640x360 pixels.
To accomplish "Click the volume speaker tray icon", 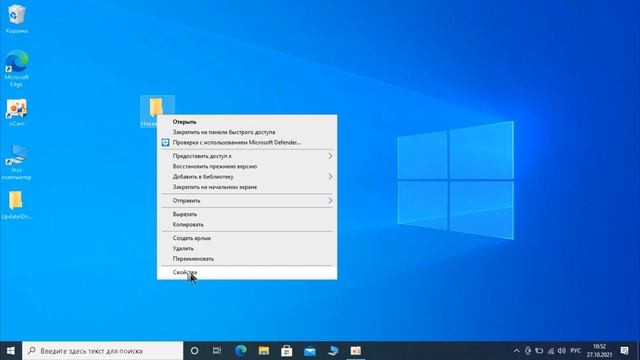I will coord(562,351).
